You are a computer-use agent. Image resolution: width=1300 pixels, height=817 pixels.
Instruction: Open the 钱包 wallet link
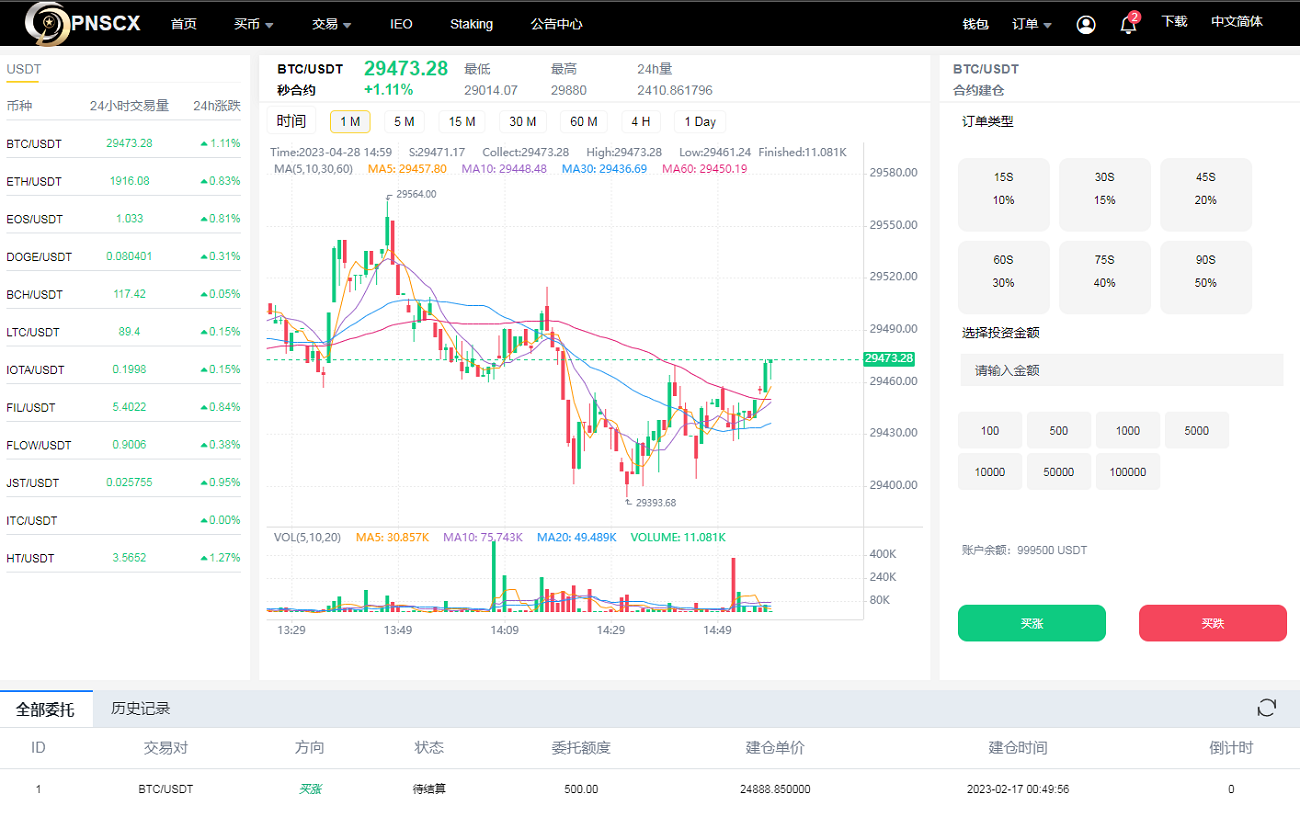click(975, 23)
